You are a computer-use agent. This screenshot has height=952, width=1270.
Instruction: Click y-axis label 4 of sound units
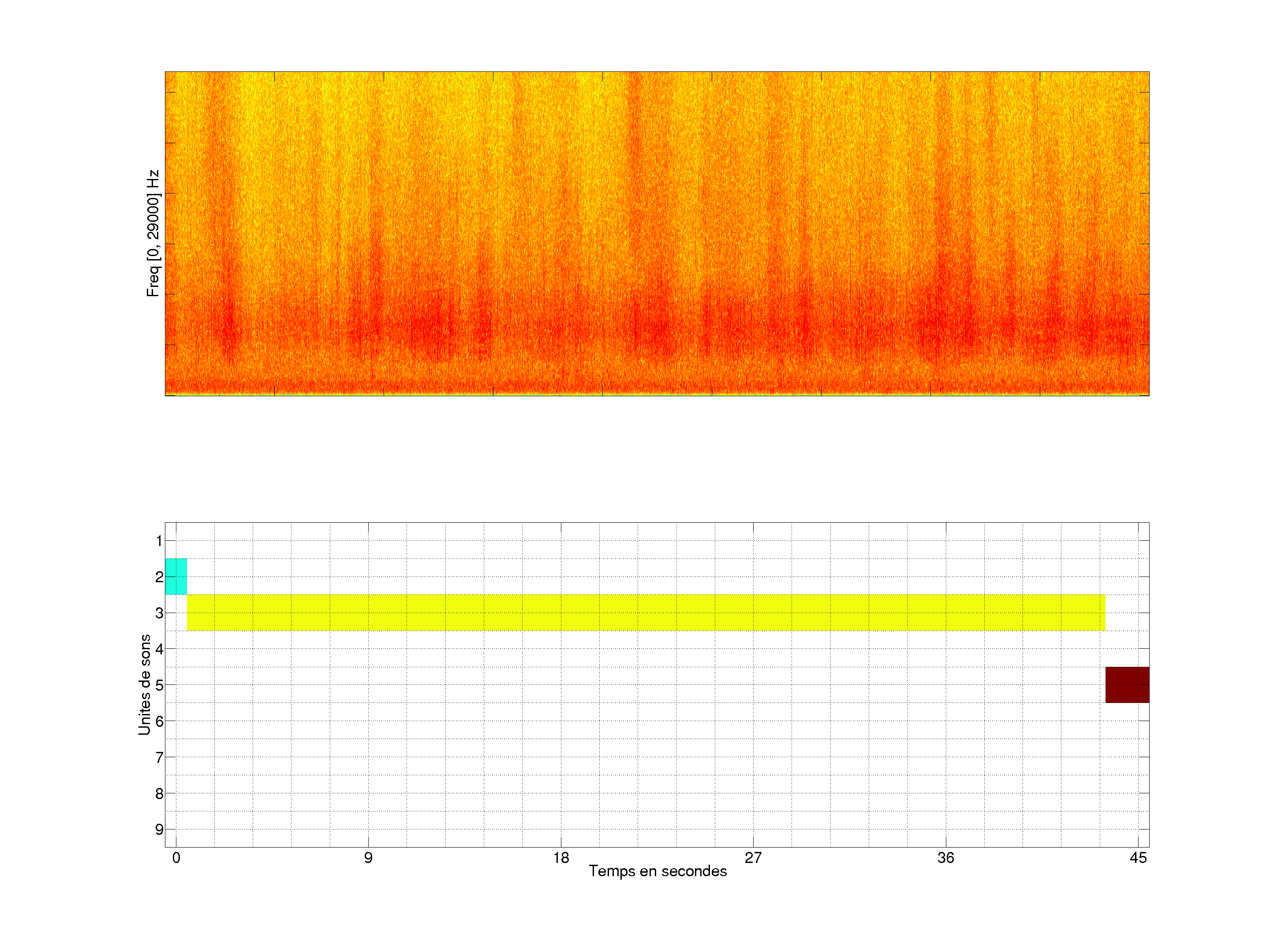(x=159, y=649)
